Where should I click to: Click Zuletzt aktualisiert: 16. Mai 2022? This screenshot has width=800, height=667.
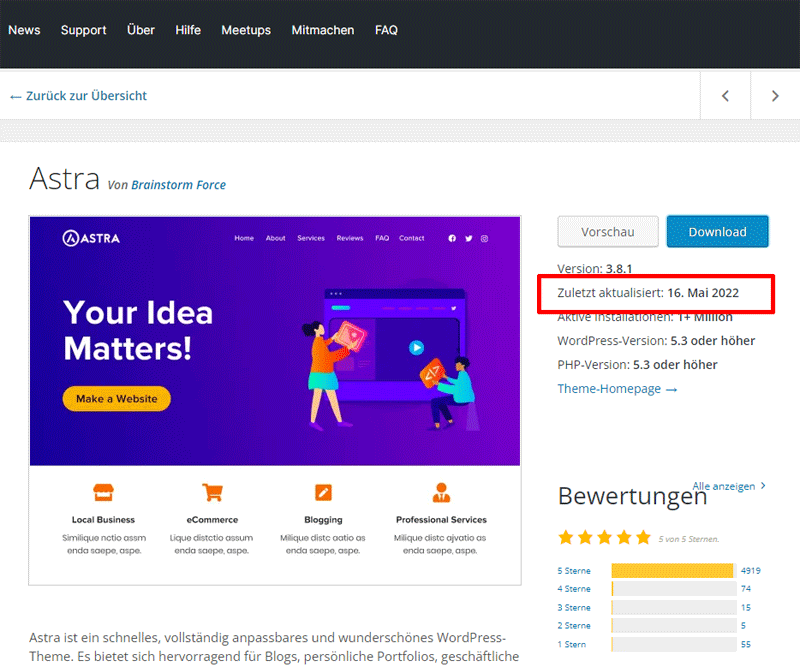click(x=648, y=292)
